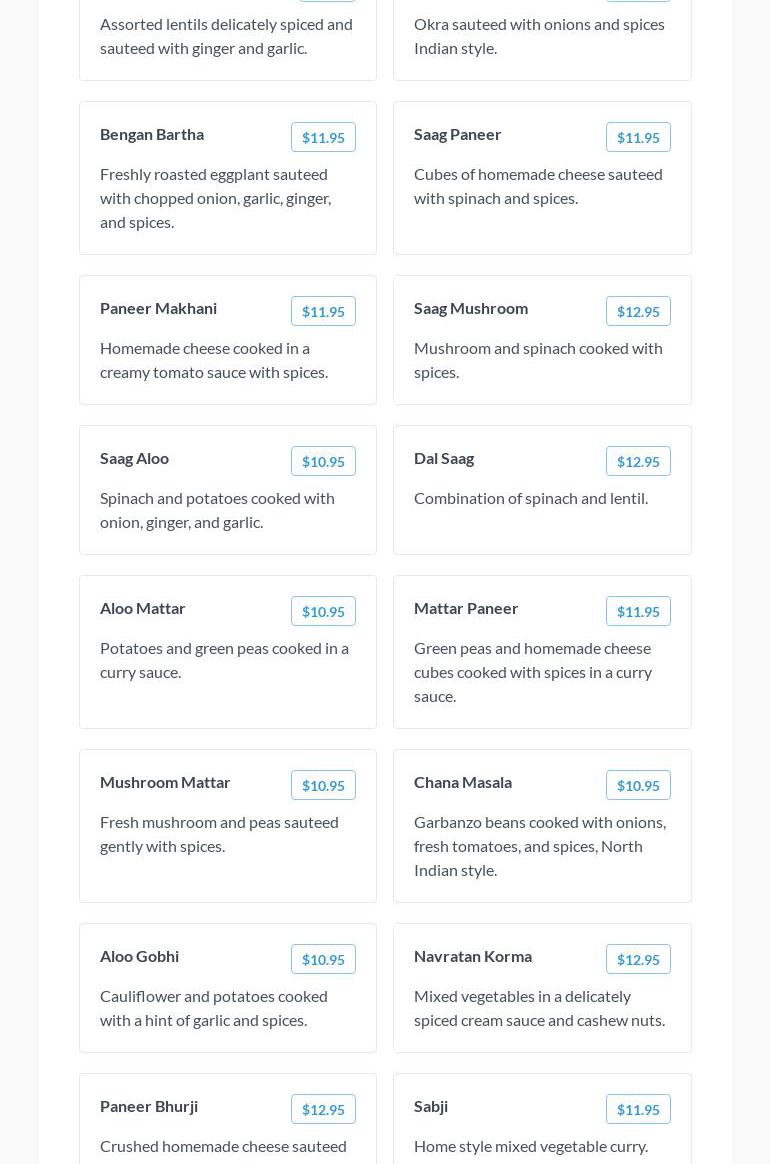Open the Mattar Paneer dish title
This screenshot has height=1164, width=770.
click(x=466, y=608)
